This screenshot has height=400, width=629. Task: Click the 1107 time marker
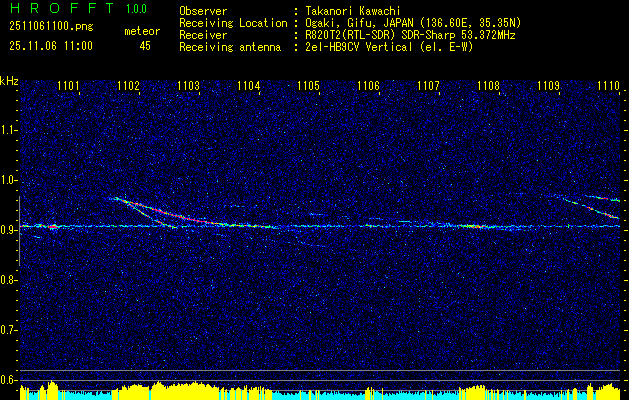tap(428, 85)
